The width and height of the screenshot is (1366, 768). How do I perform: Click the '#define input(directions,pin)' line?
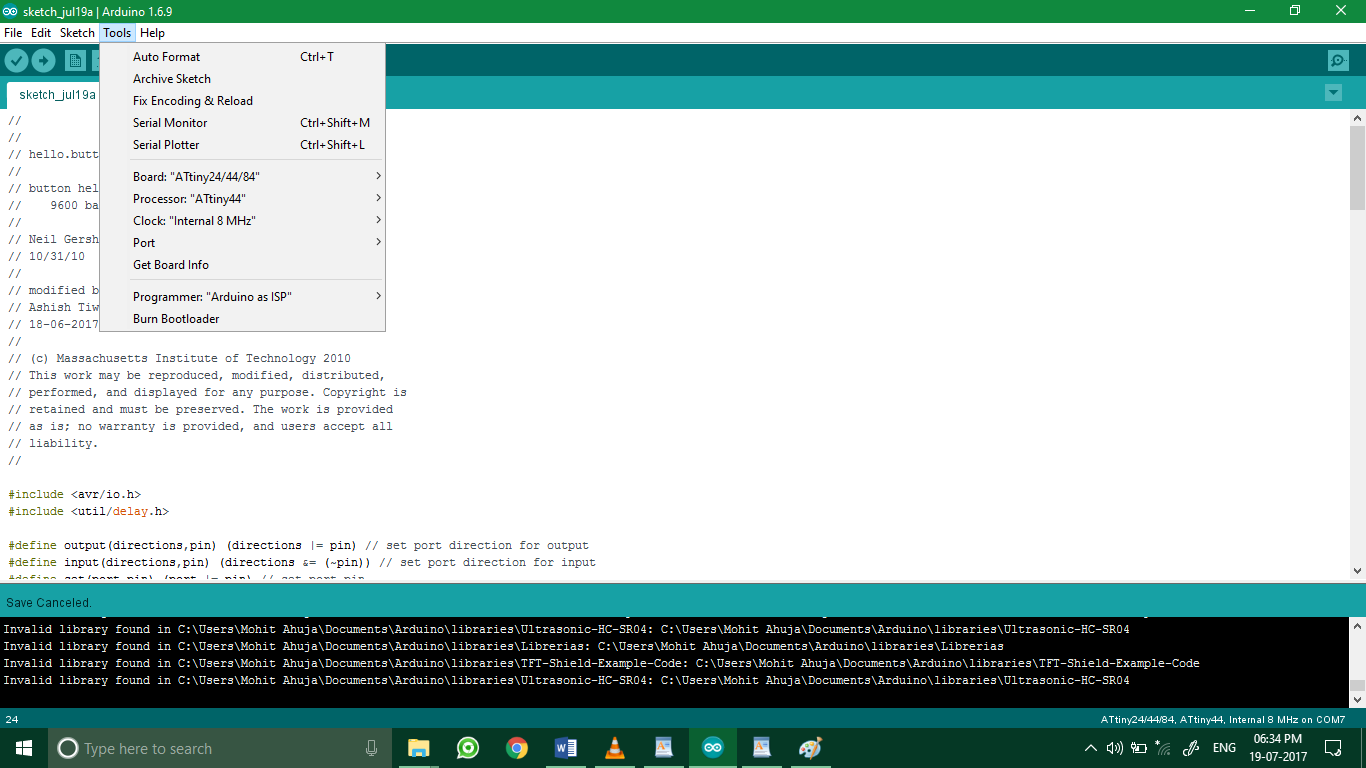coord(302,562)
